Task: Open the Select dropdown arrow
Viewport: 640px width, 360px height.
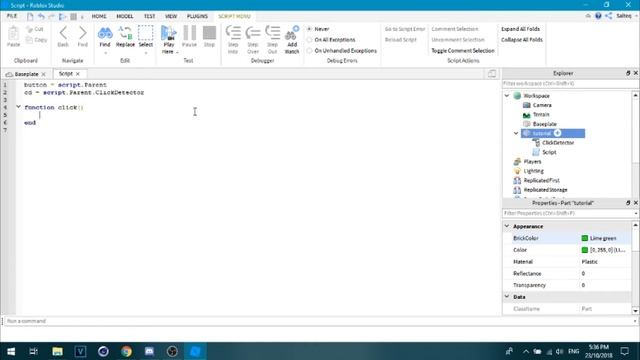Action: click(146, 53)
